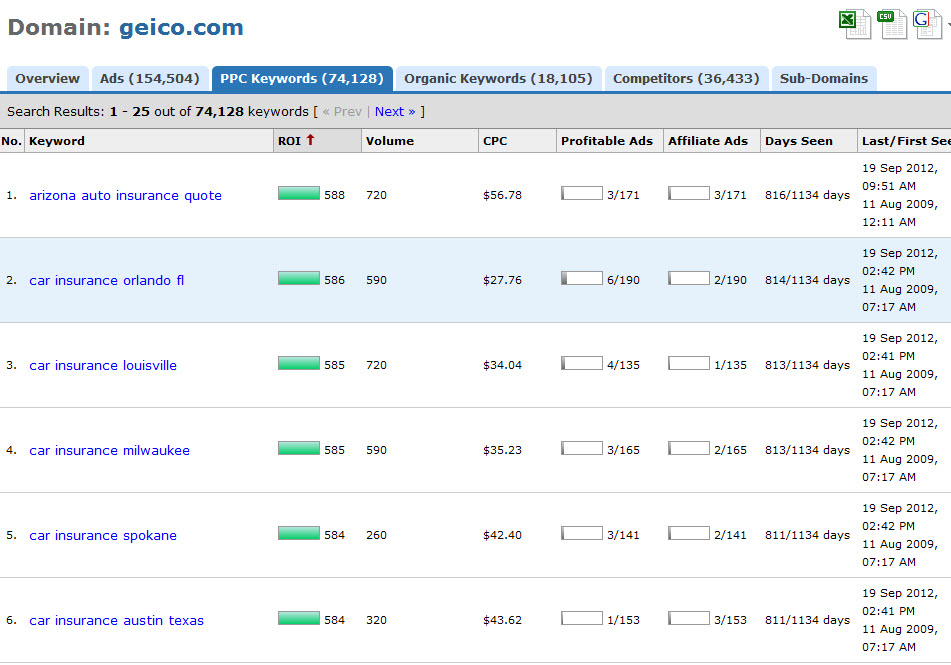Screen dimensions: 951x665
Task: Click Profitable Ads bar beside 1/153
Action: [582, 618]
